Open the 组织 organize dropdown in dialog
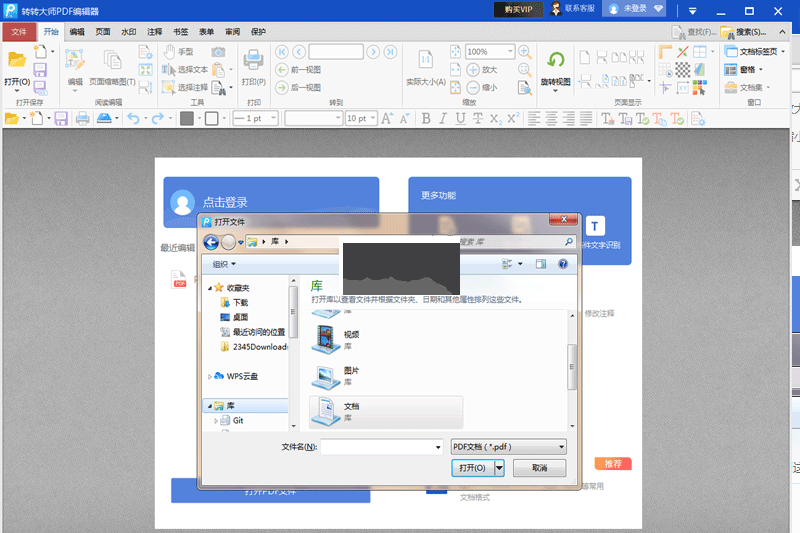 point(224,264)
